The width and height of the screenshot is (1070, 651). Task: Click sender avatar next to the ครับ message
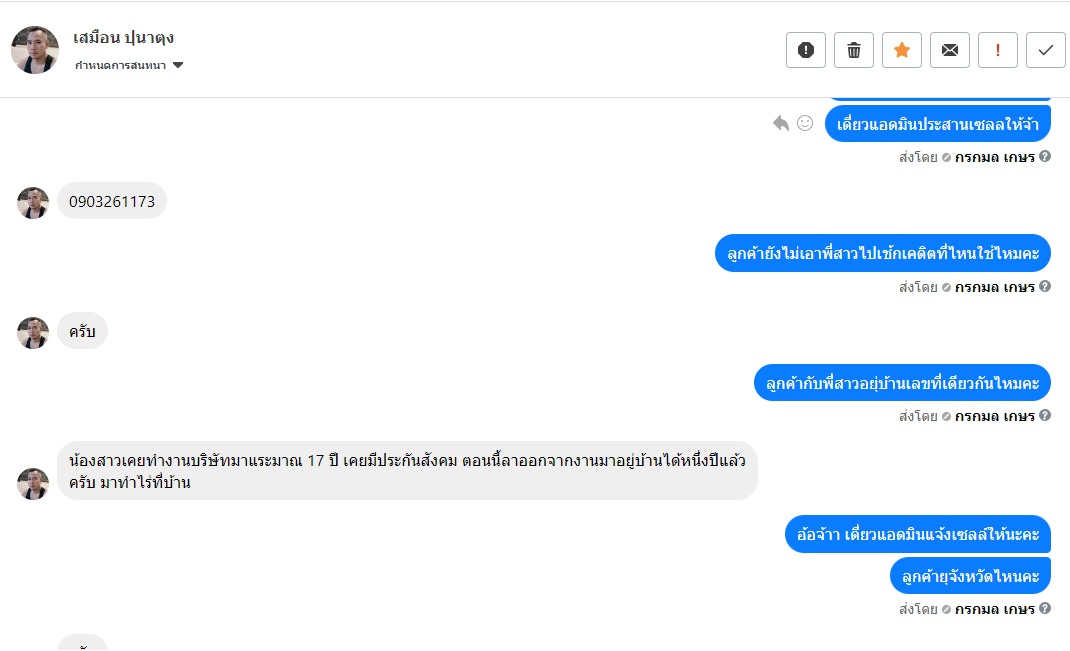[33, 333]
